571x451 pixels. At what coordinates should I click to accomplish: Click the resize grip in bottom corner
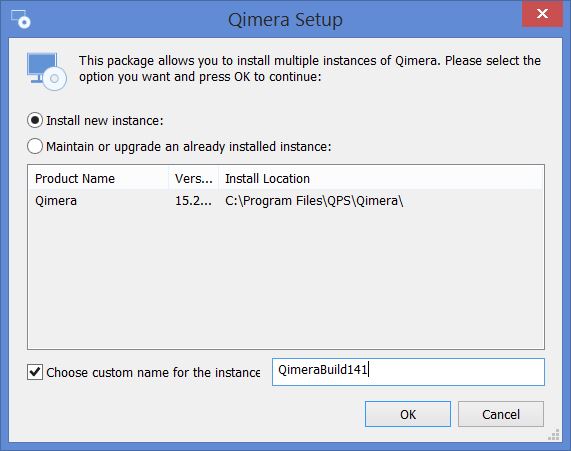click(x=554, y=435)
